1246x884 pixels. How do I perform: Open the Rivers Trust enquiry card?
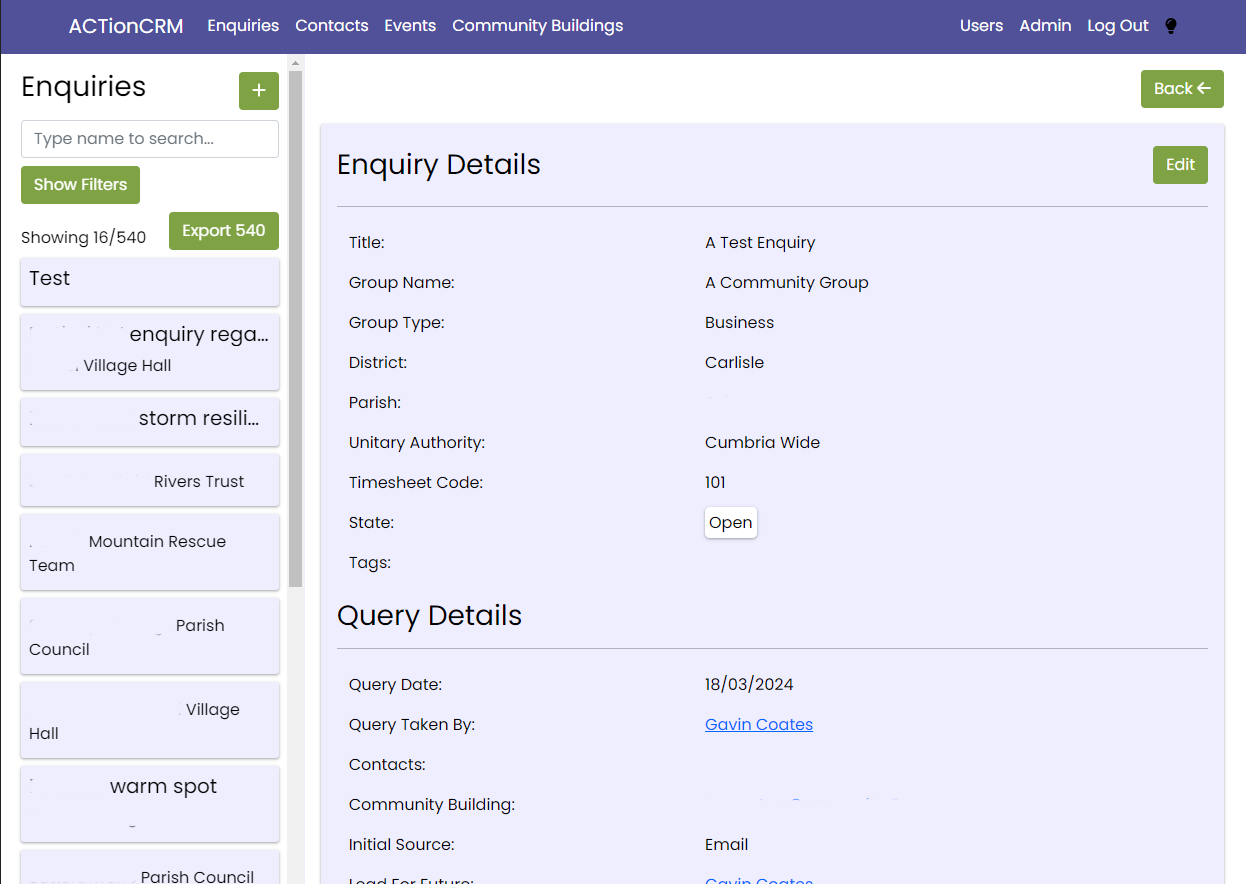click(x=150, y=481)
